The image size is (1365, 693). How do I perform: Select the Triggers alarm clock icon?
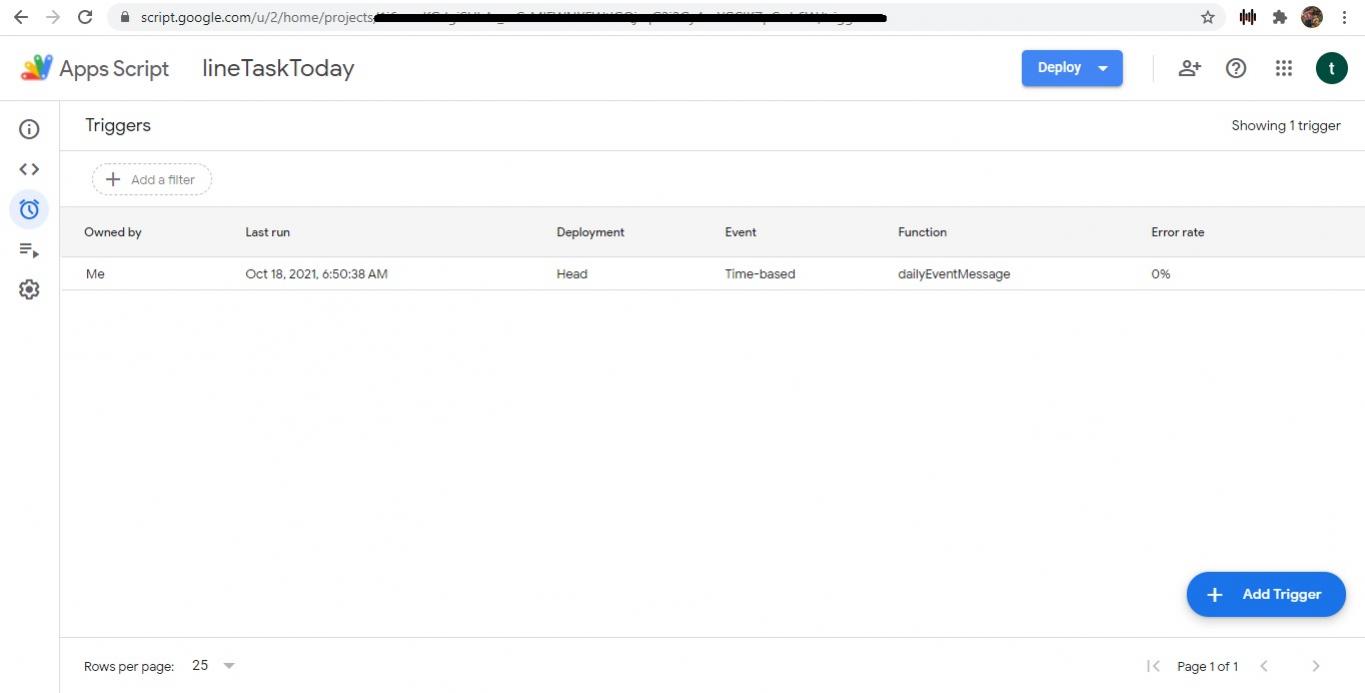(29, 209)
